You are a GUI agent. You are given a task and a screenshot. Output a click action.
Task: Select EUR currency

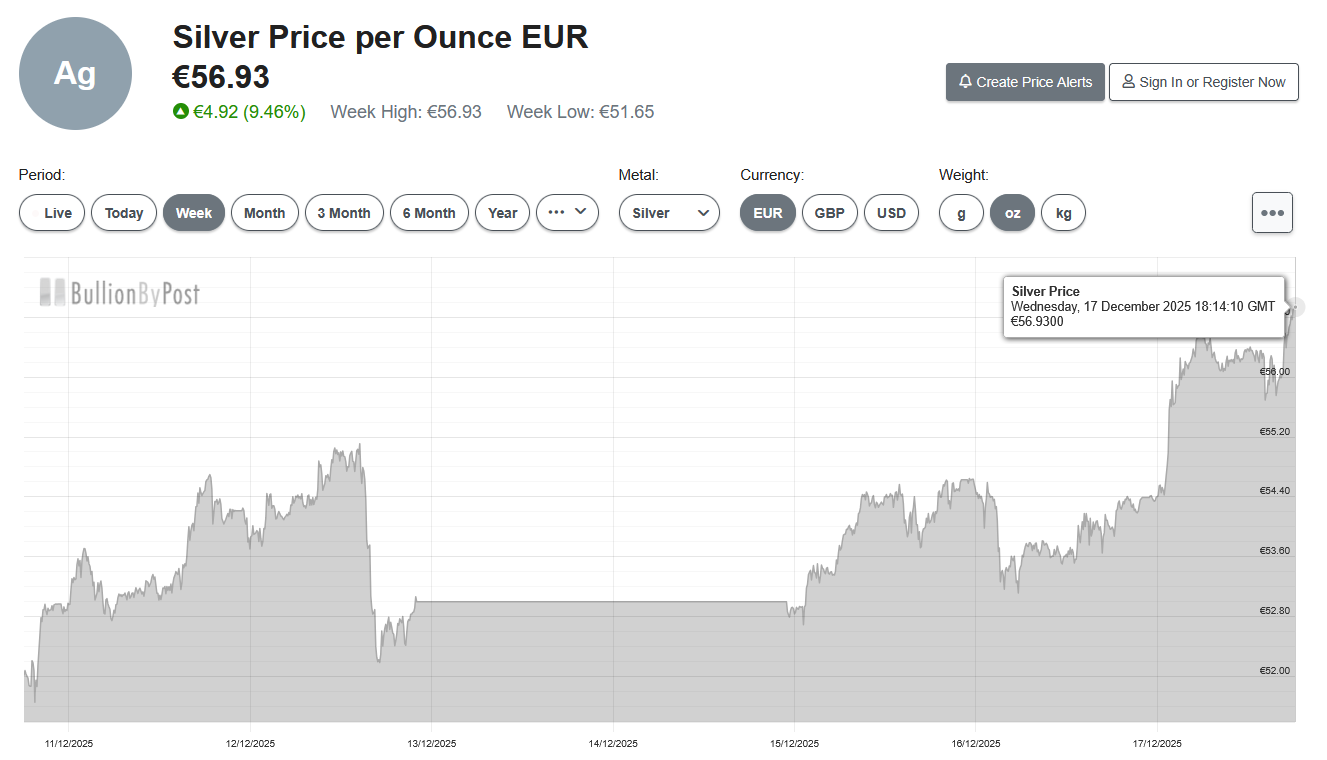tap(768, 213)
